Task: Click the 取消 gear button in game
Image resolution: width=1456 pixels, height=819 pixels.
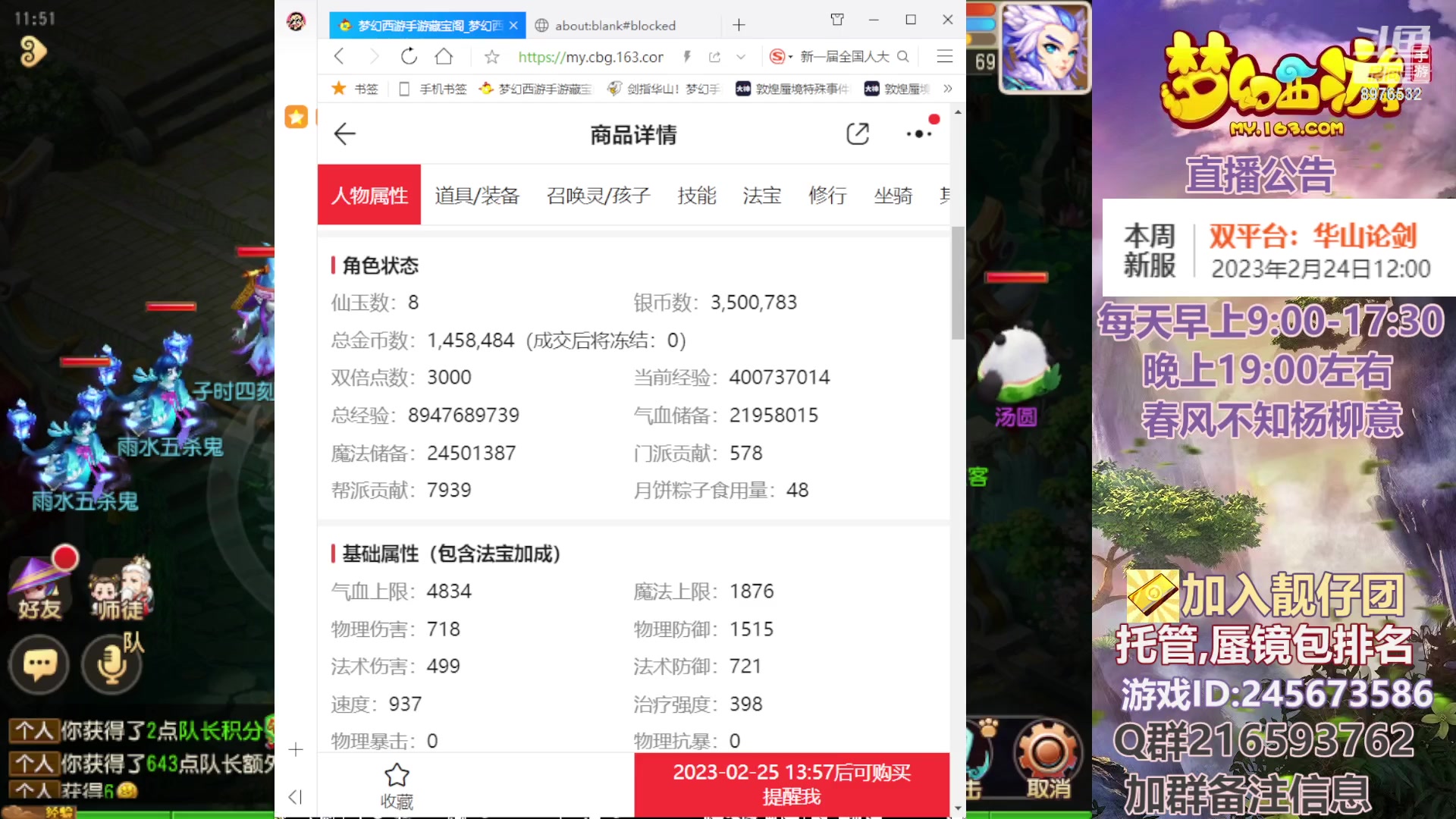Action: click(1047, 759)
